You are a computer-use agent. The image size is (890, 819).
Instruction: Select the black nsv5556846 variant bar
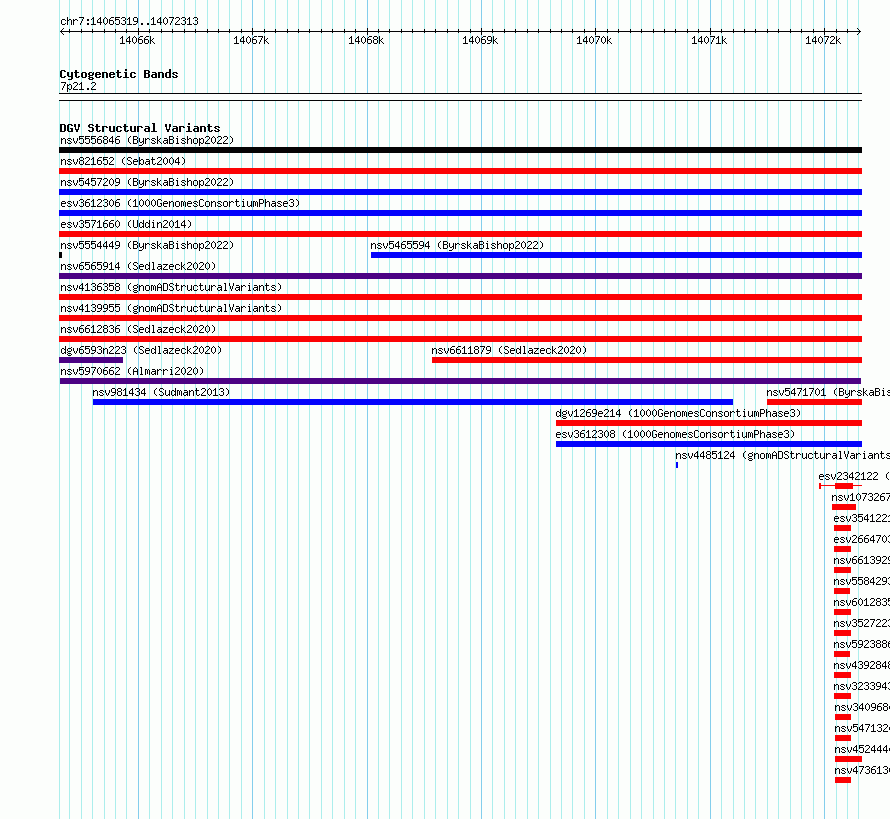click(x=460, y=150)
